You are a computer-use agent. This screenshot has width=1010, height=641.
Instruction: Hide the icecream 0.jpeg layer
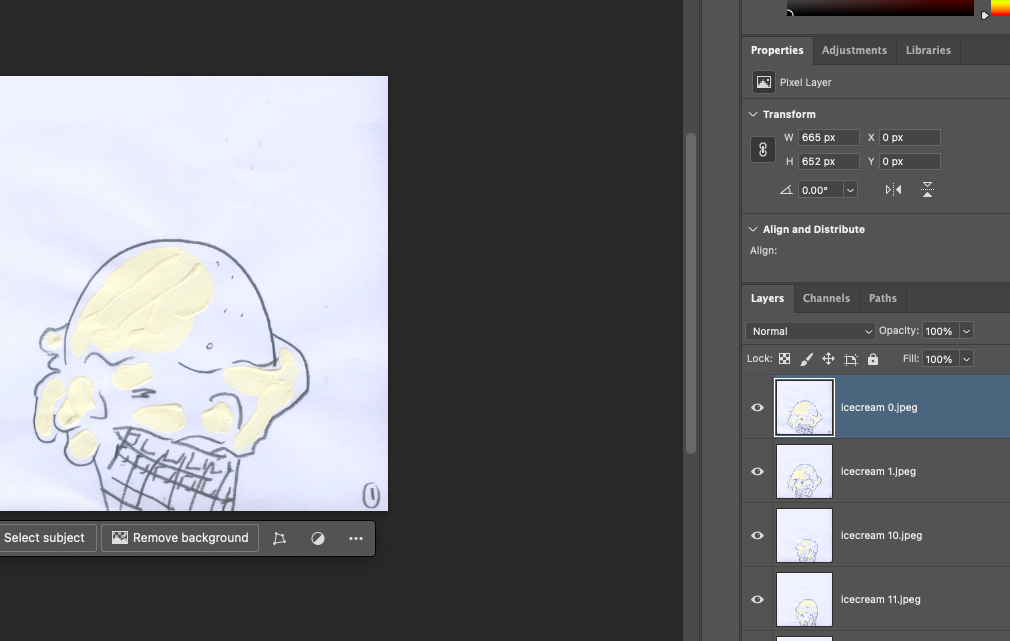coord(757,408)
